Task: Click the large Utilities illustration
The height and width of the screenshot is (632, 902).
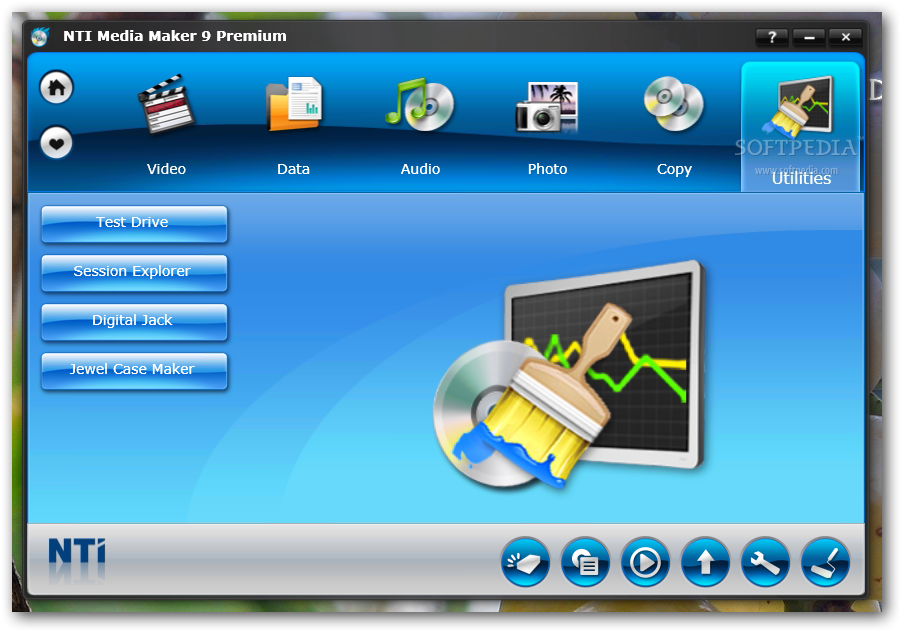Action: (570, 374)
